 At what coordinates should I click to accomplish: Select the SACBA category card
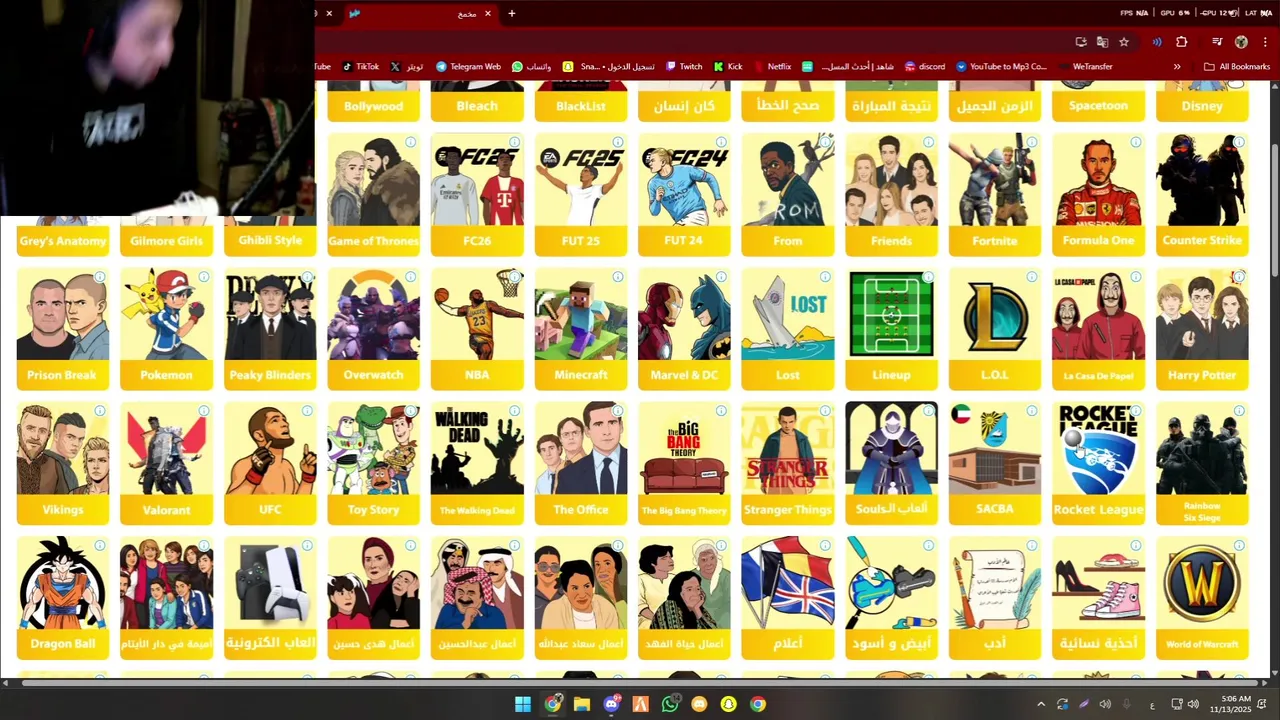point(995,463)
